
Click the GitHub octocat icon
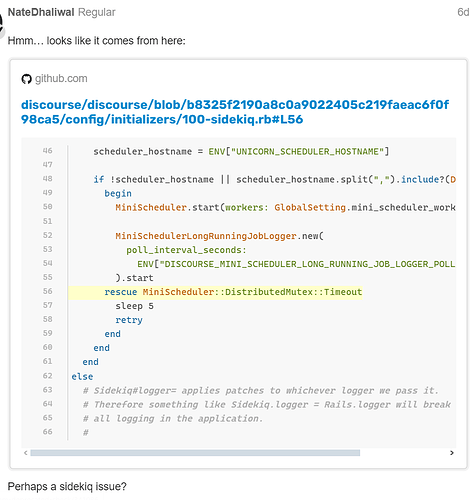(26, 79)
